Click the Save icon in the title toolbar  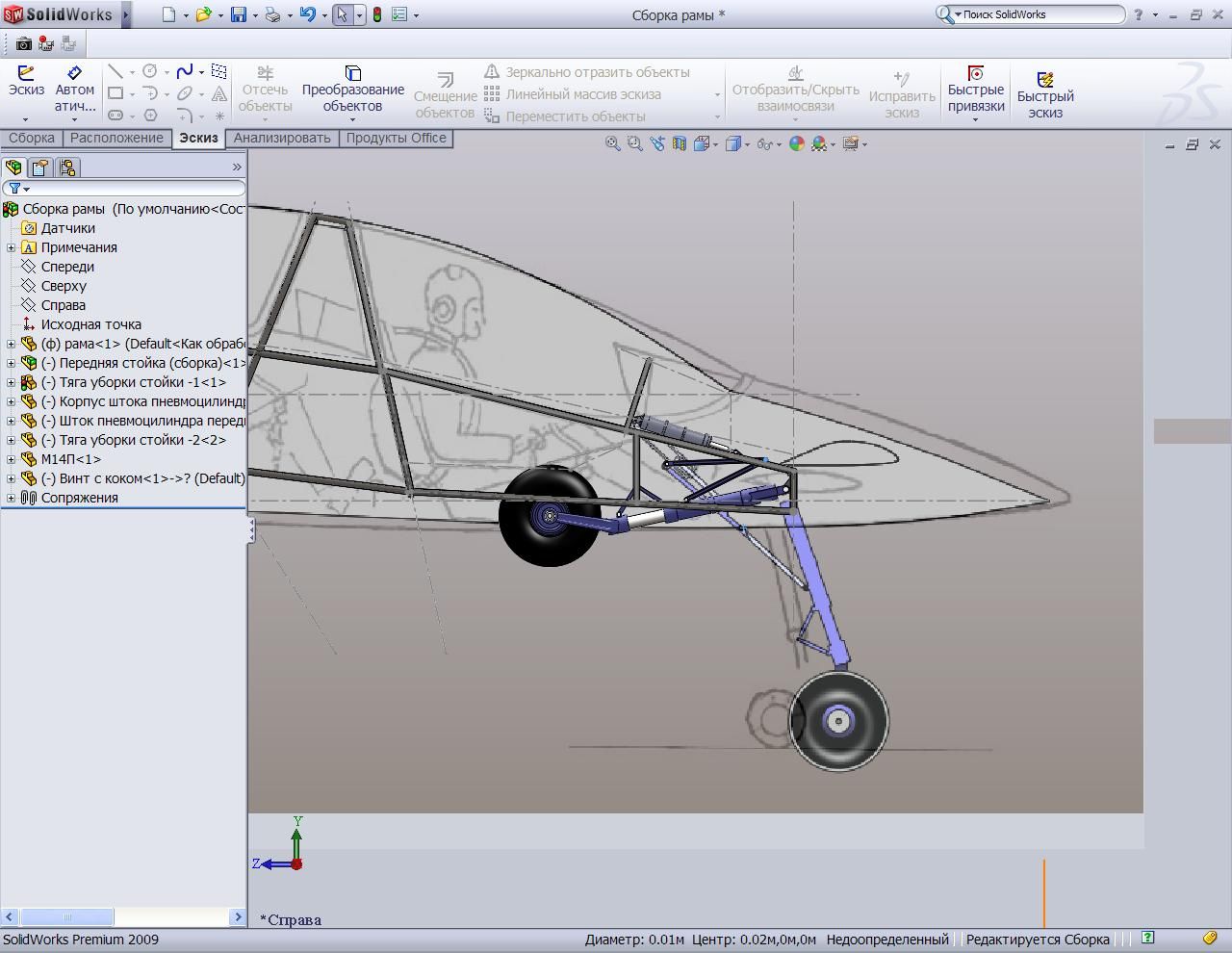click(238, 14)
